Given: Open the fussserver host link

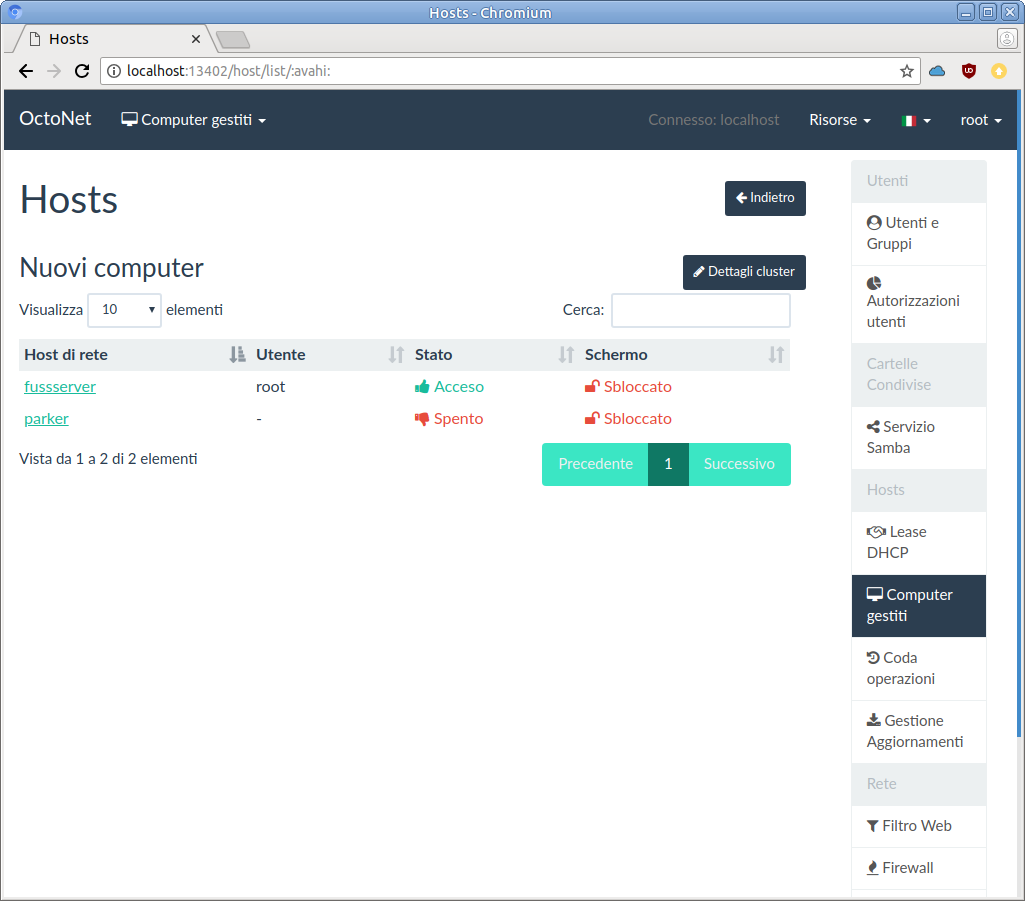Looking at the screenshot, I should 60,386.
